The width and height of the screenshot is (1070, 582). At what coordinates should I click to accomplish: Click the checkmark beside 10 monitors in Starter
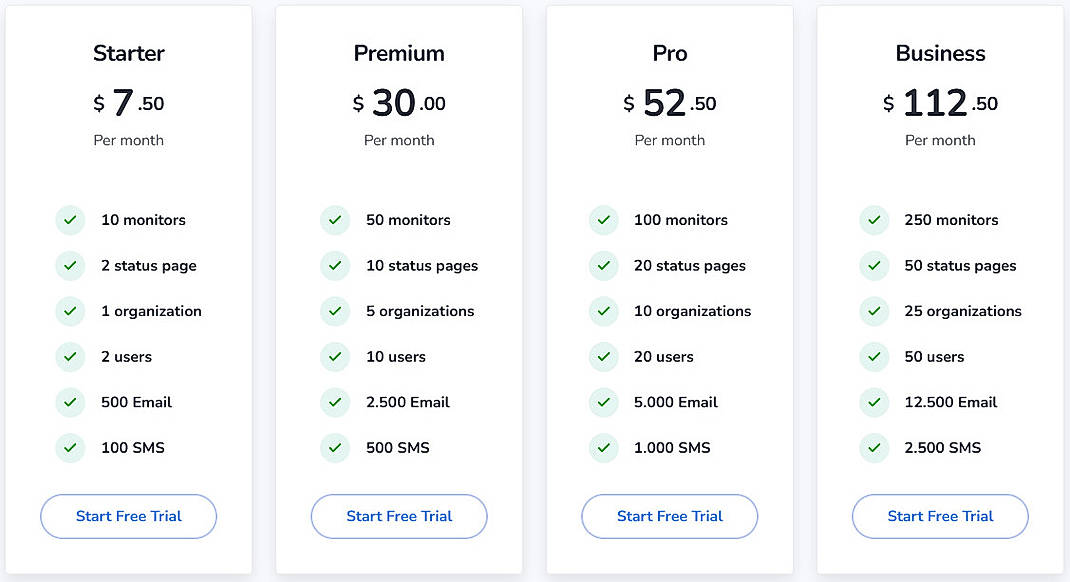coord(70,220)
